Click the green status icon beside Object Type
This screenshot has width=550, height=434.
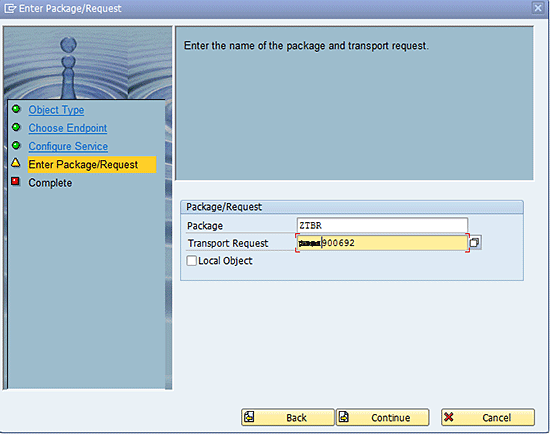(x=16, y=109)
